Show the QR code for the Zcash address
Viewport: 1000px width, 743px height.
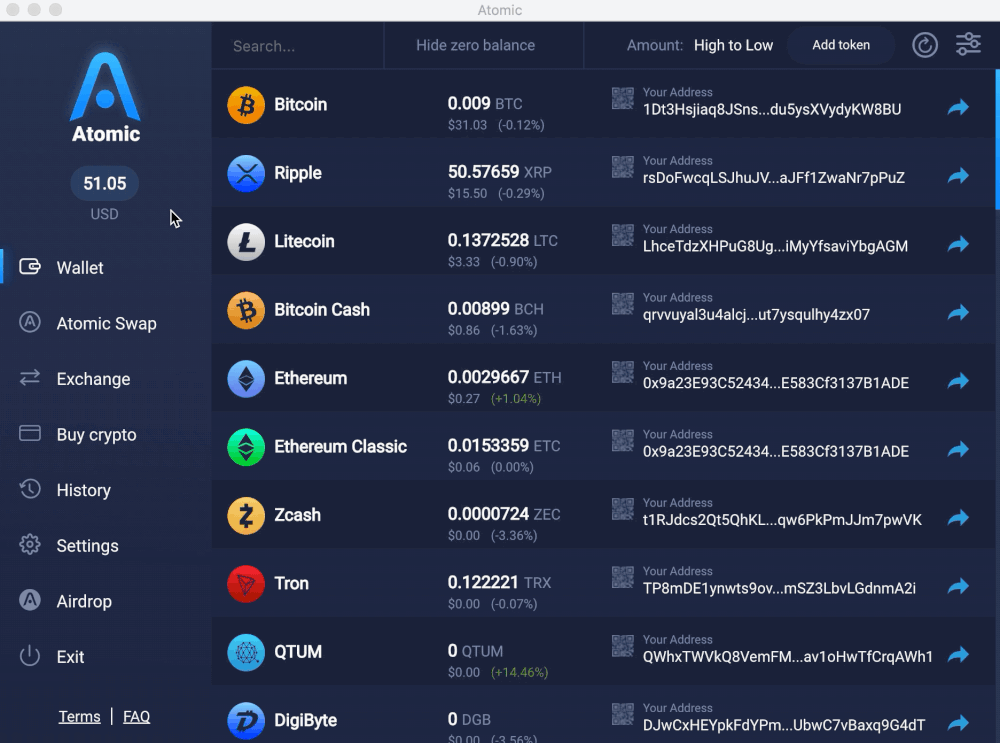click(623, 508)
